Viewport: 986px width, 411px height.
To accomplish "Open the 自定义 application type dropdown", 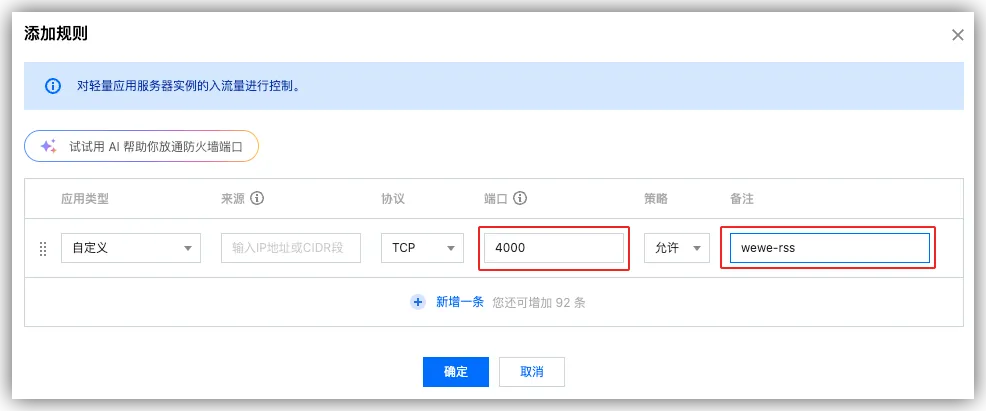I will coord(131,248).
